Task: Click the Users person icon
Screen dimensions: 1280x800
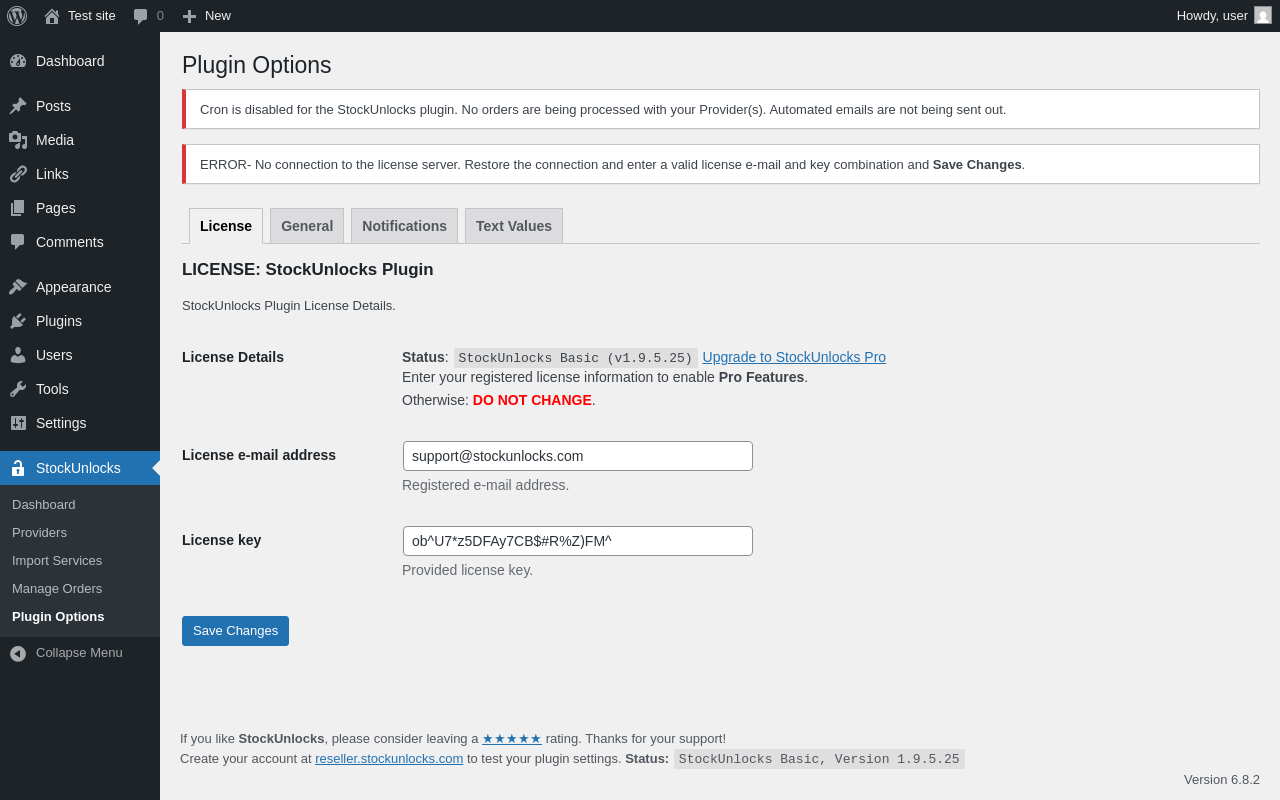Action: point(18,355)
